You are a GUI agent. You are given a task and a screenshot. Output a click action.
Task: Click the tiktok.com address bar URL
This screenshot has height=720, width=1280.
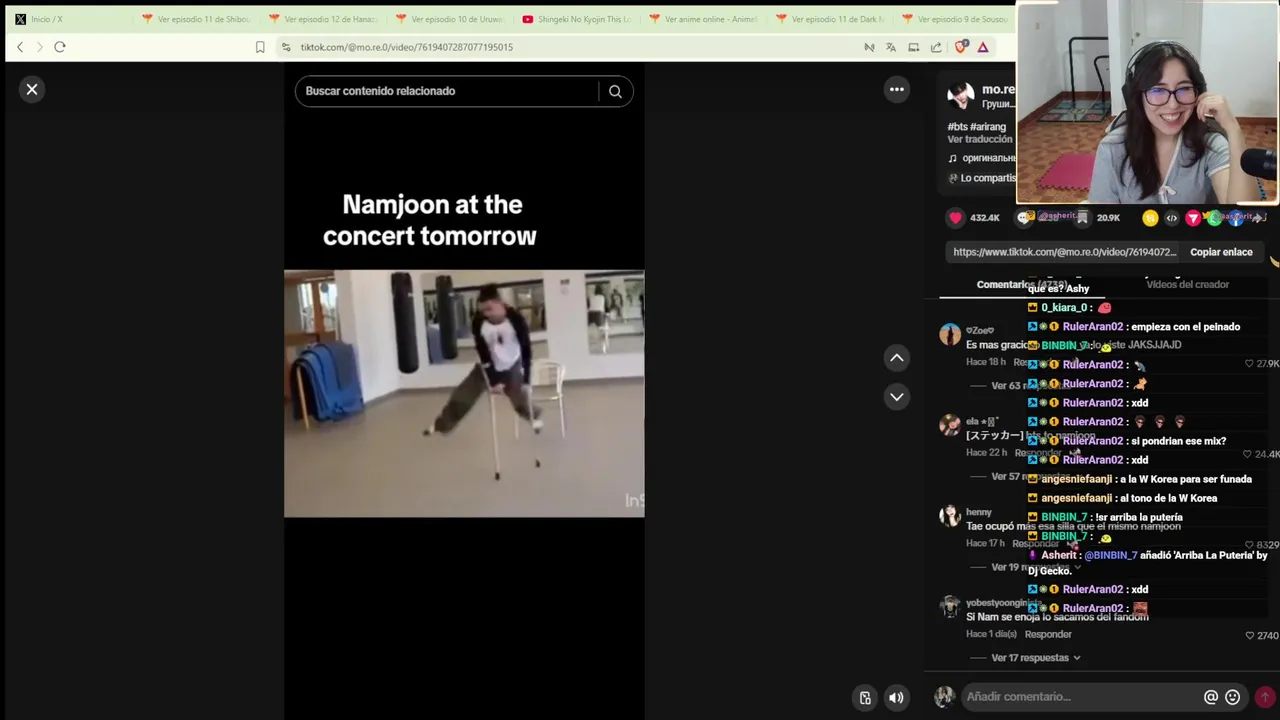point(406,47)
